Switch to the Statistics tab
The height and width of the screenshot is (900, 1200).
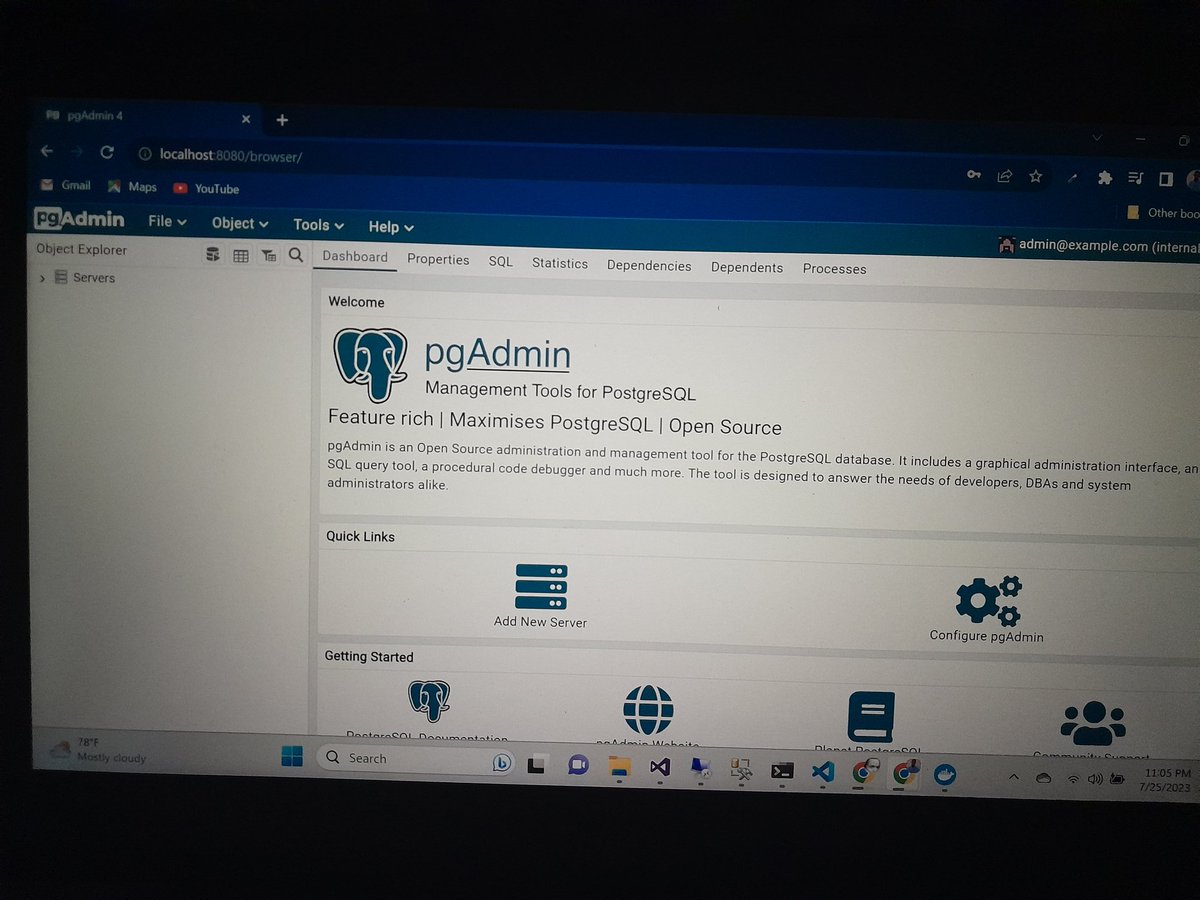(x=560, y=264)
